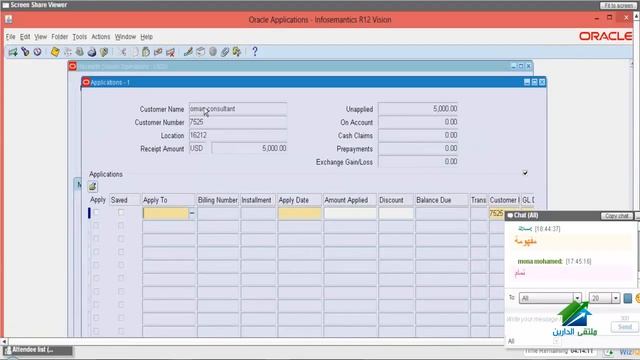Click the Cut scissors toolbar icon
This screenshot has width=640, height=360.
click(122, 52)
